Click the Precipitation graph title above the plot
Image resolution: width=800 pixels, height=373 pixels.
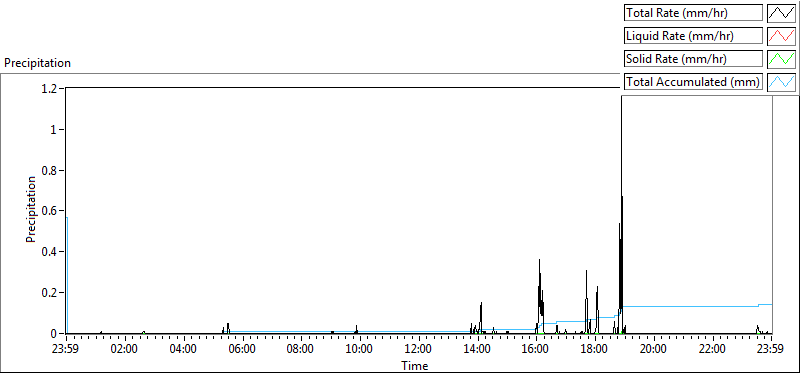click(x=37, y=63)
